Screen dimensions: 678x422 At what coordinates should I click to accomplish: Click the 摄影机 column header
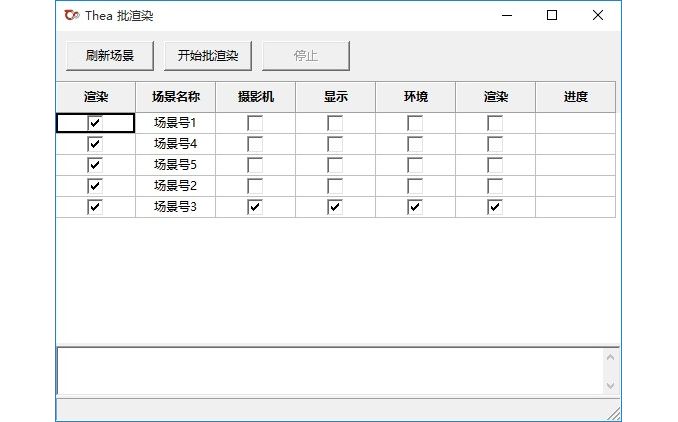(x=256, y=97)
